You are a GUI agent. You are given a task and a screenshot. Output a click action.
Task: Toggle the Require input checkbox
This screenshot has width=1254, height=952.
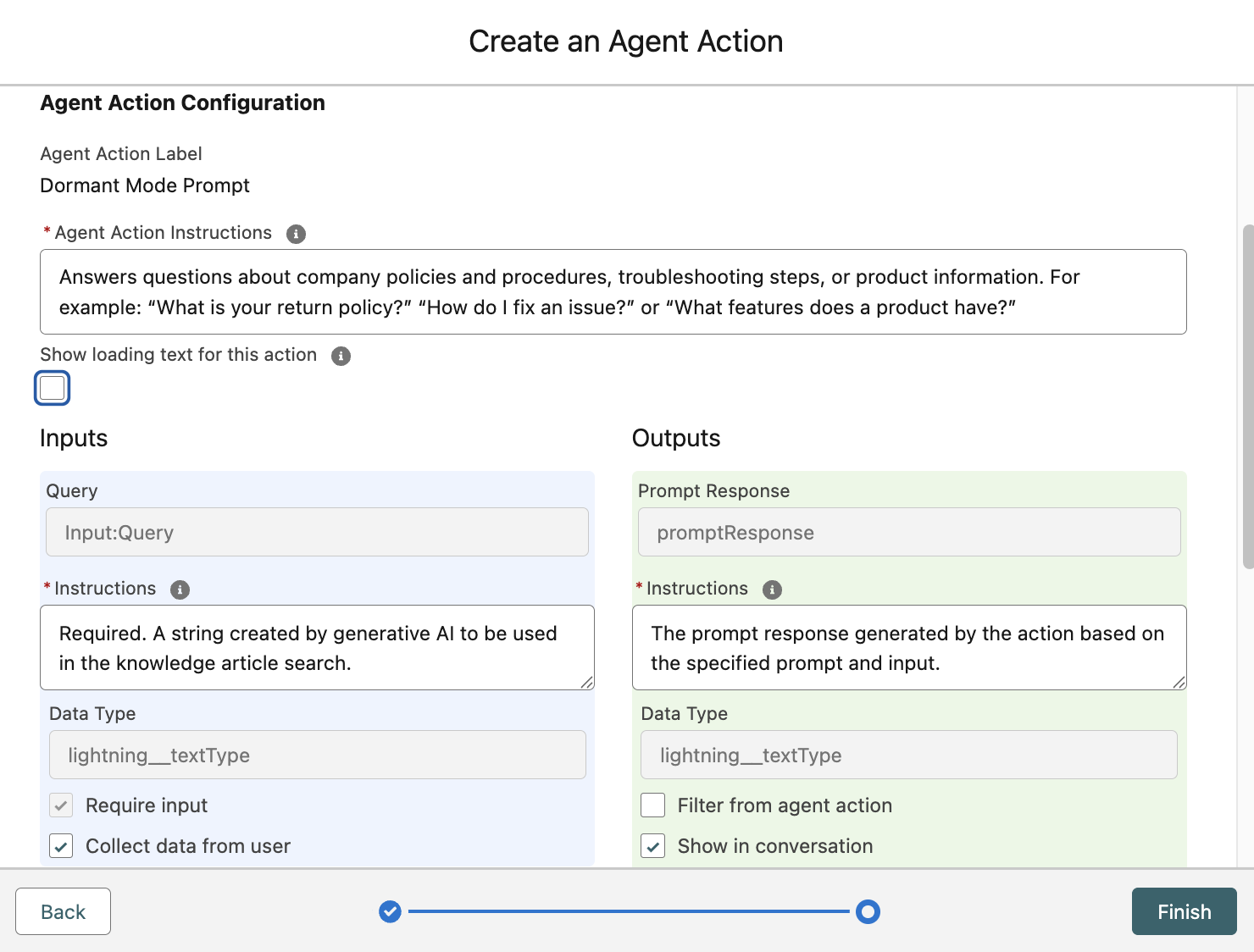click(x=61, y=805)
